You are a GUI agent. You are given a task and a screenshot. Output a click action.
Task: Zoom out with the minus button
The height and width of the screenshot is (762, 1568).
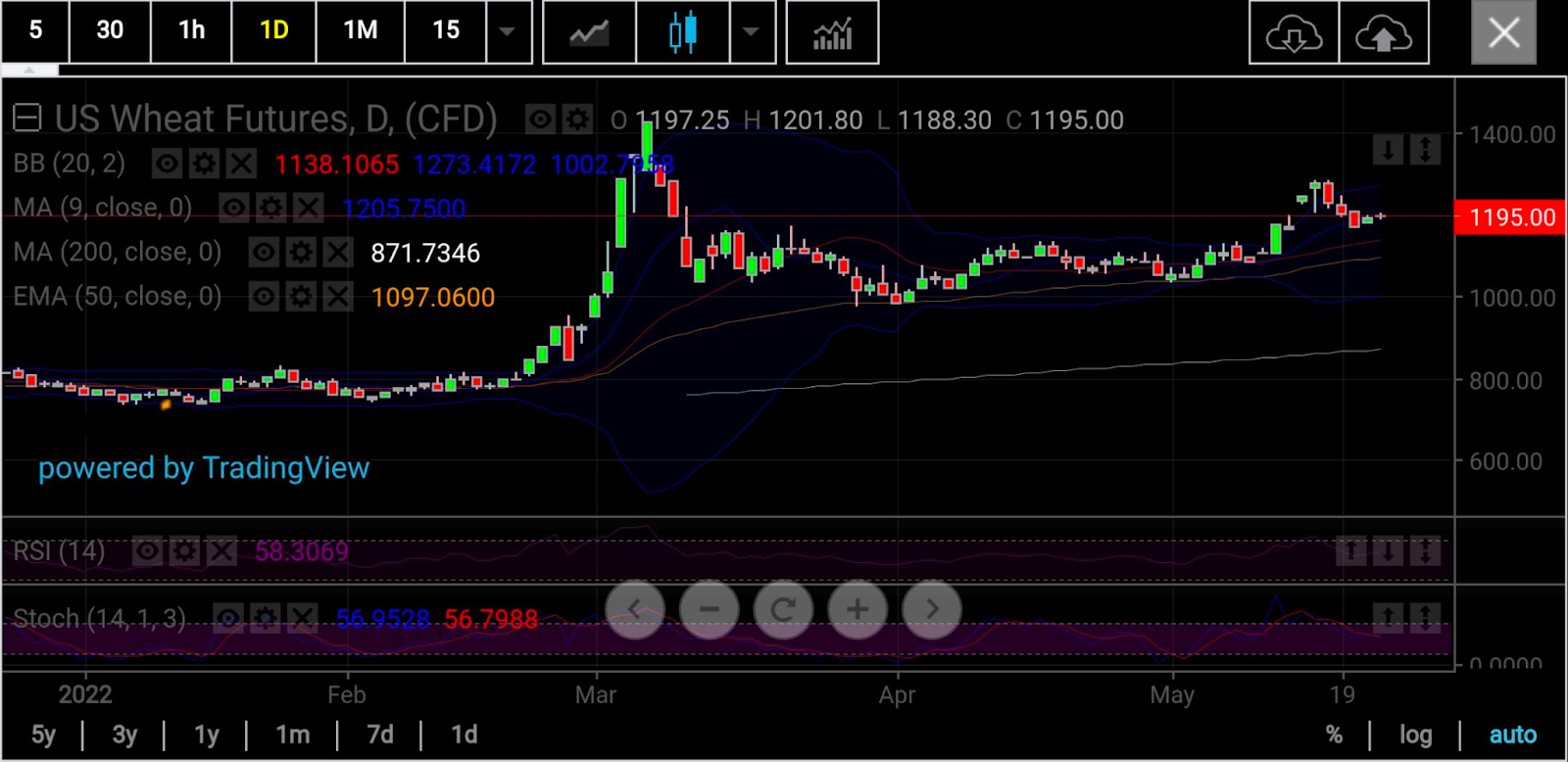tap(710, 609)
